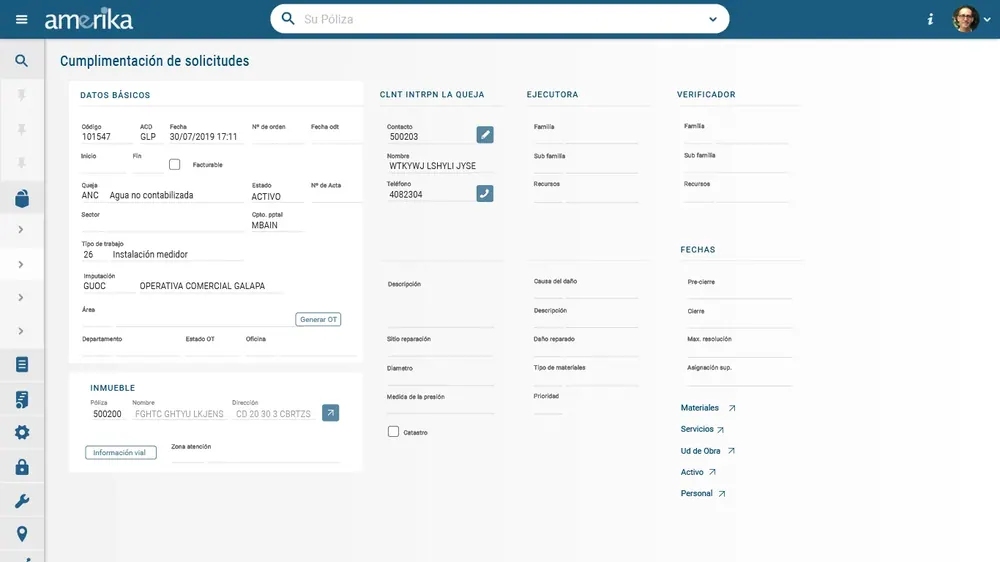Click the Nombre field WTKYWJ LSHYLI JYSE
The width and height of the screenshot is (1000, 562).
440,166
